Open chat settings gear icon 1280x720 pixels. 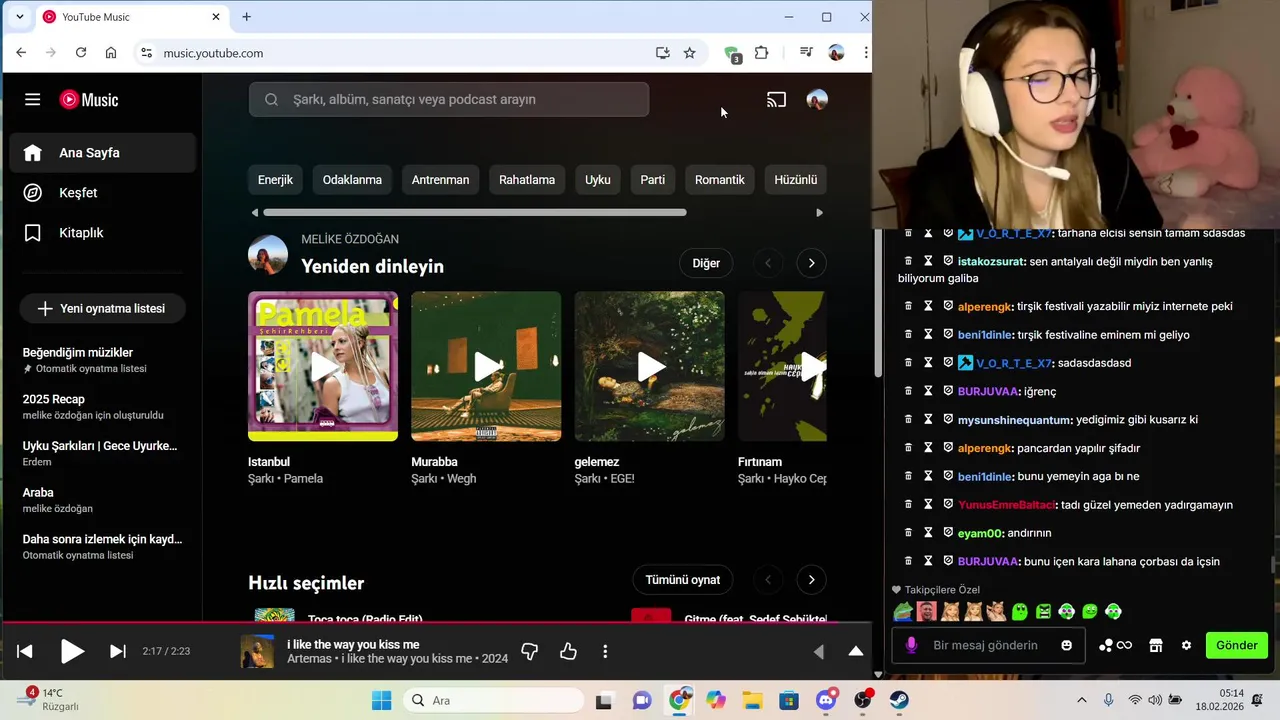point(1186,645)
